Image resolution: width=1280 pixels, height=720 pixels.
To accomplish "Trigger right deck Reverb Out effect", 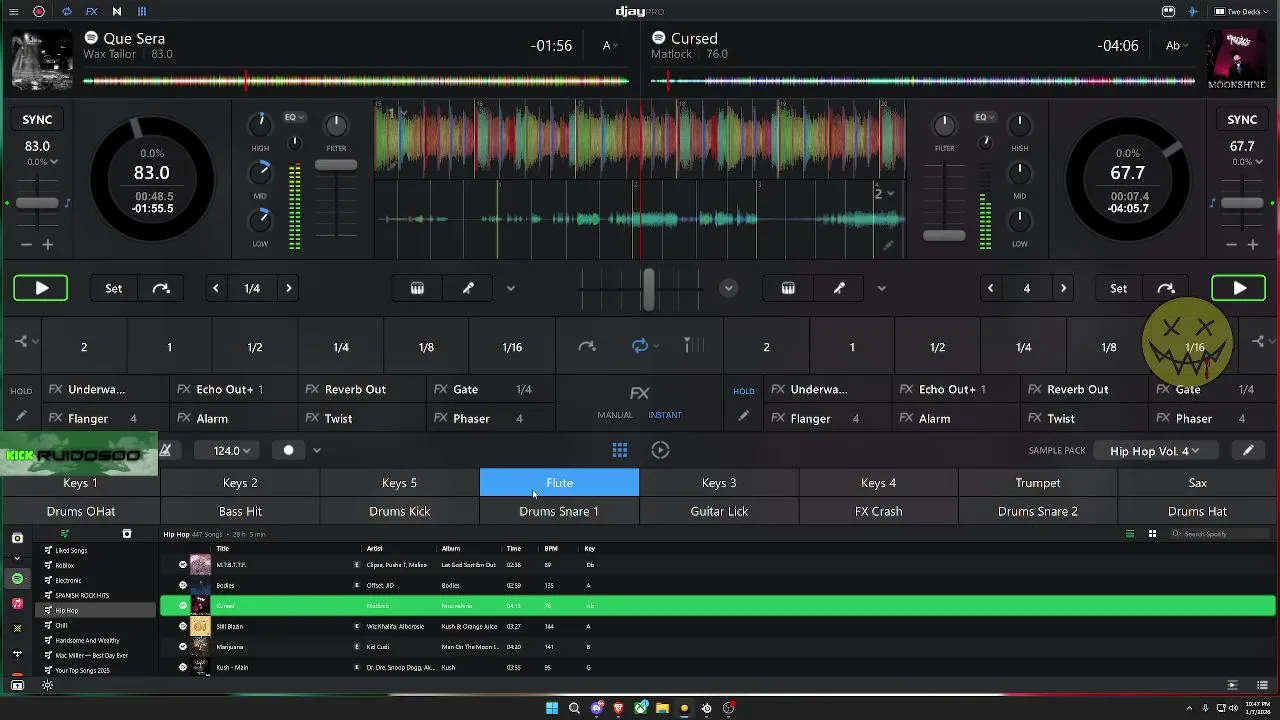I will click(x=1084, y=389).
